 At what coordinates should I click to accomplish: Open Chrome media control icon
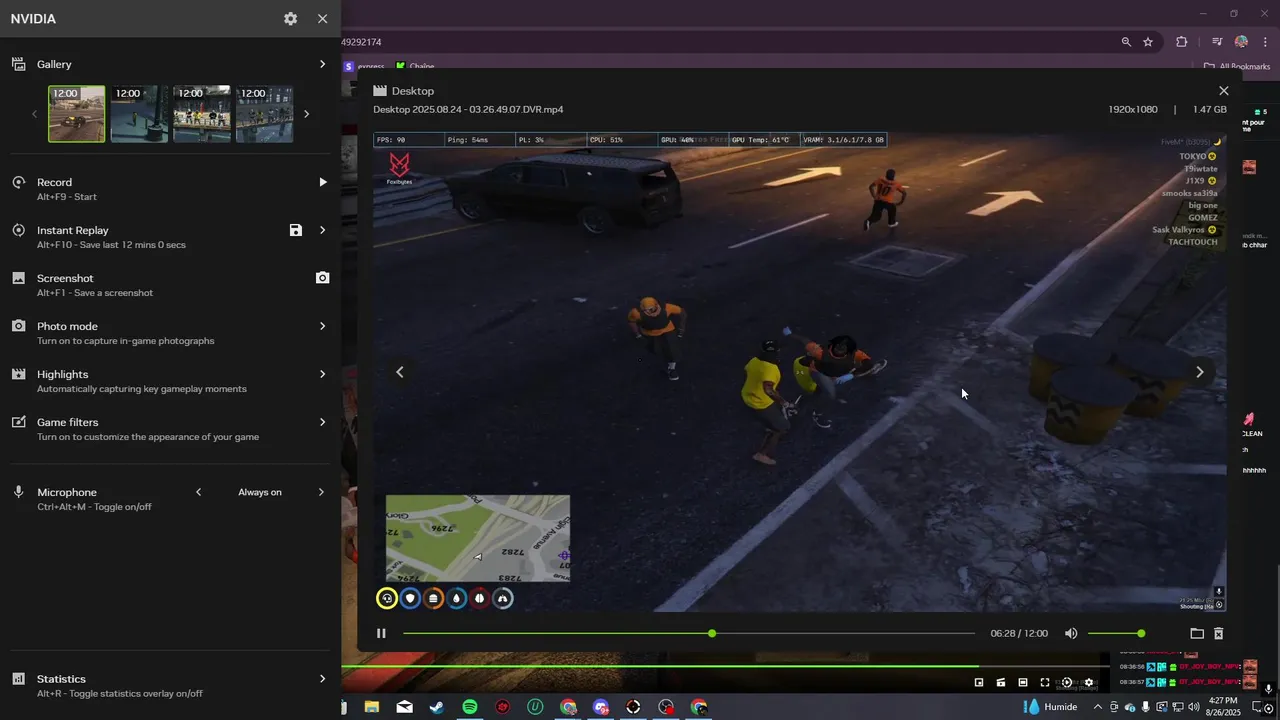[x=1217, y=42]
